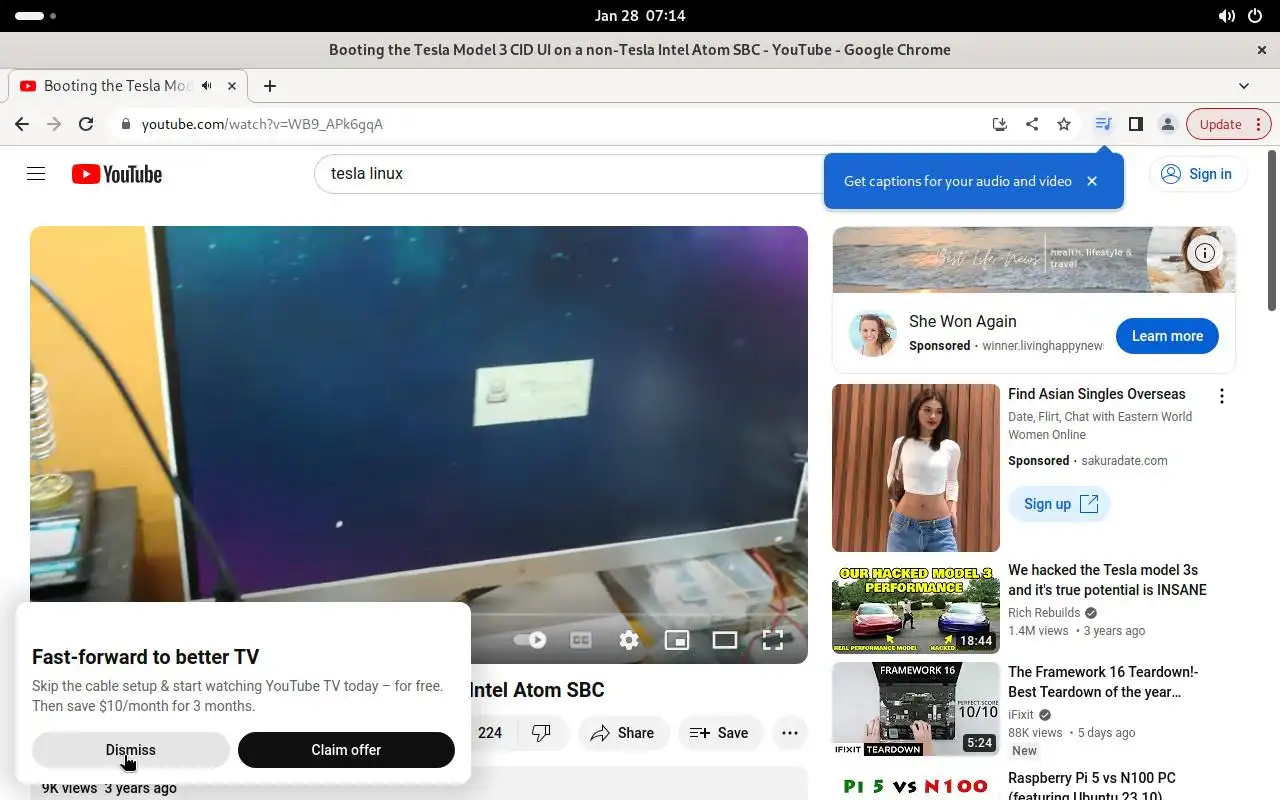Open 'We hacked the Tesla model 3s' title
Viewport: 1280px width, 800px height.
click(1107, 580)
